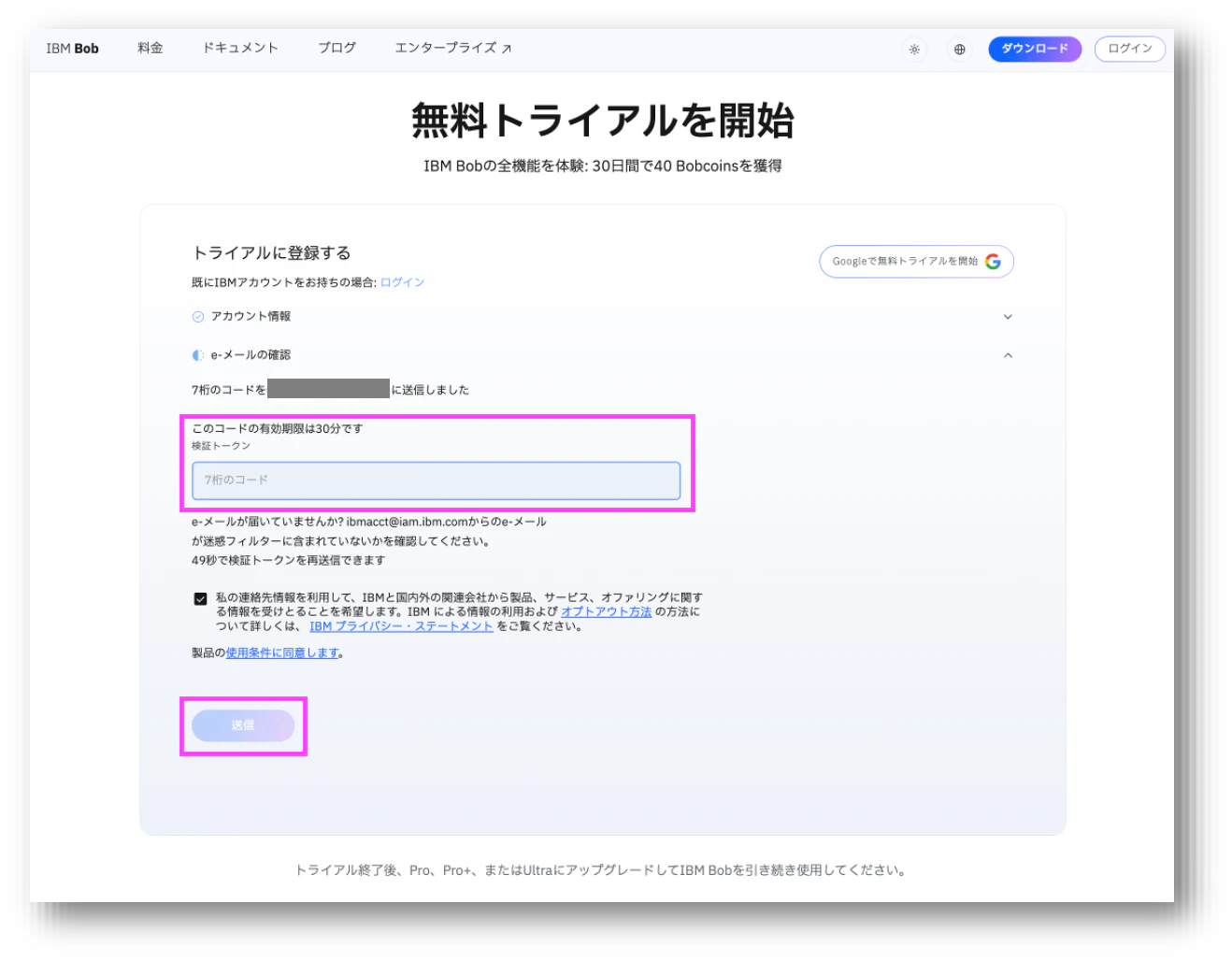
Task: Click the ログイン button in header
Action: 1130,49
